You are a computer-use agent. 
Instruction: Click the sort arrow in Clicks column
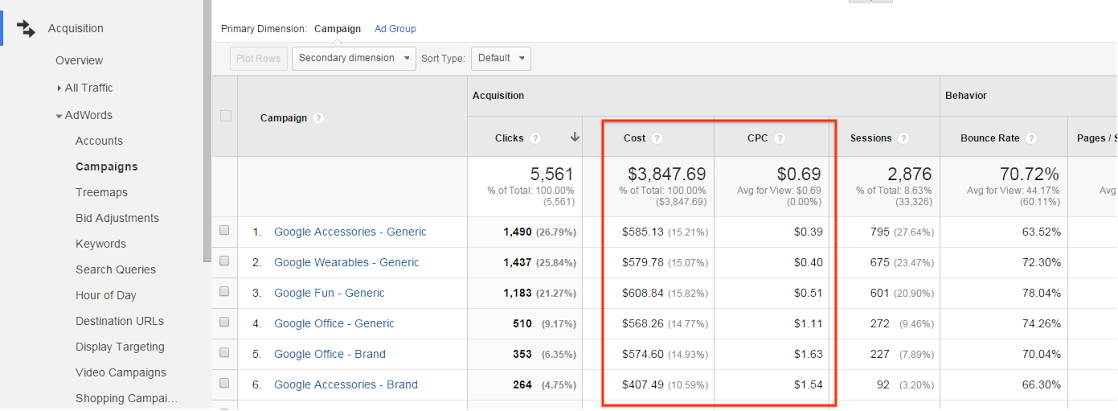point(575,138)
